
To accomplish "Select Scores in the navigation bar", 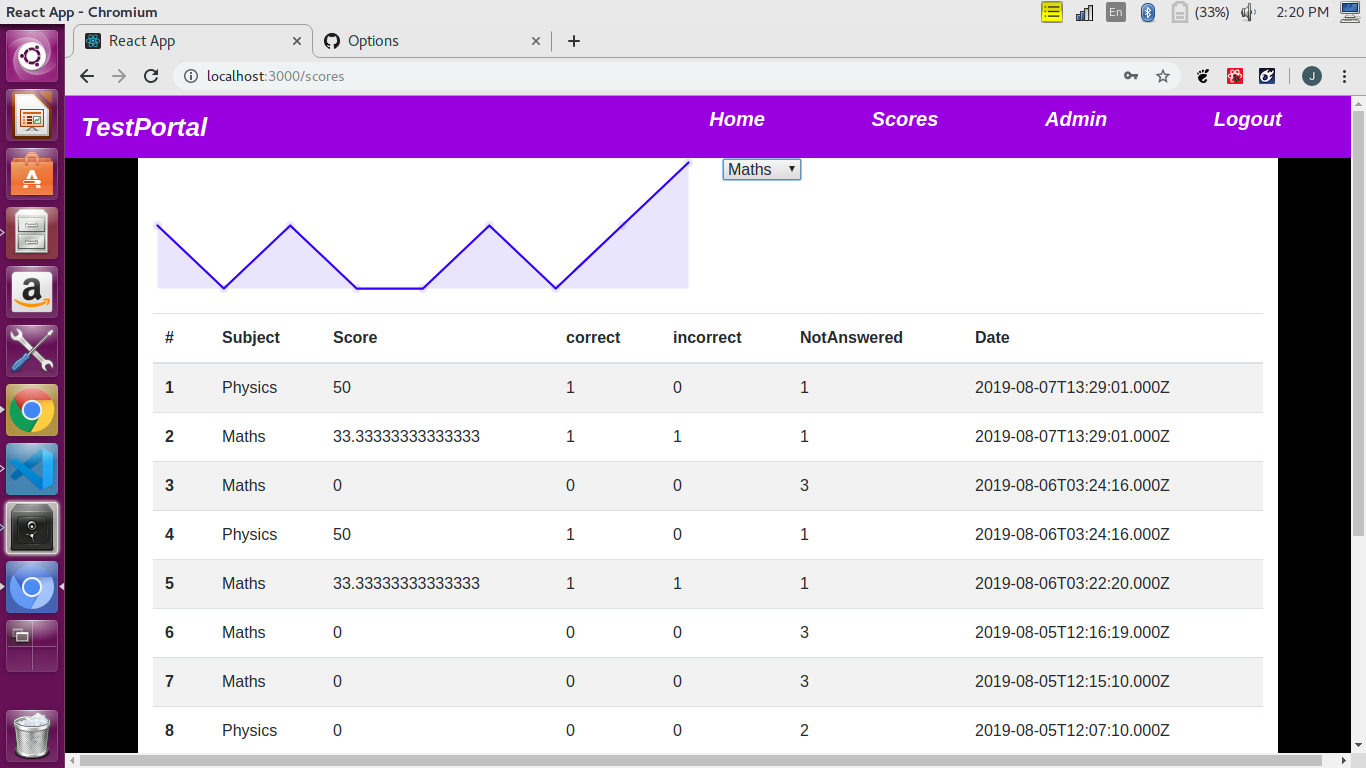I will [x=904, y=119].
